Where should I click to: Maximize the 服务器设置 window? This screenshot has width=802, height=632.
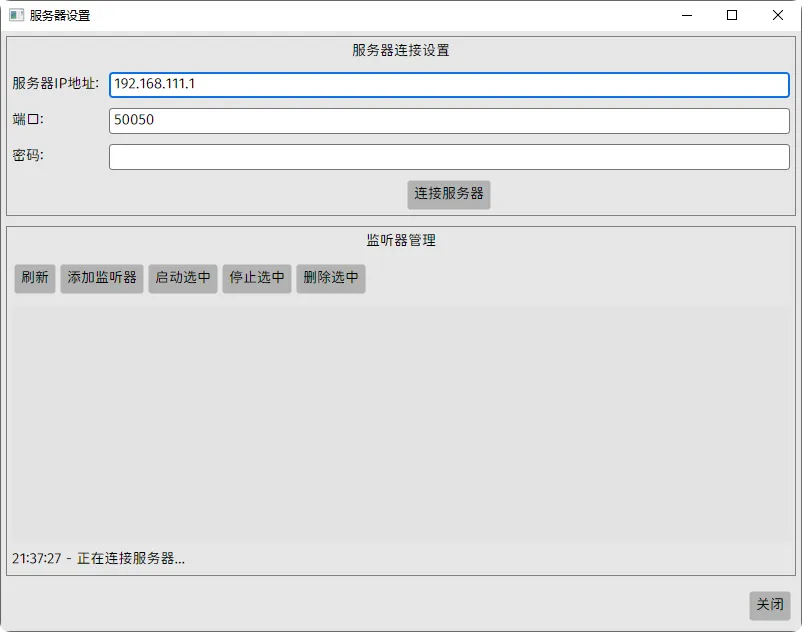click(x=732, y=15)
